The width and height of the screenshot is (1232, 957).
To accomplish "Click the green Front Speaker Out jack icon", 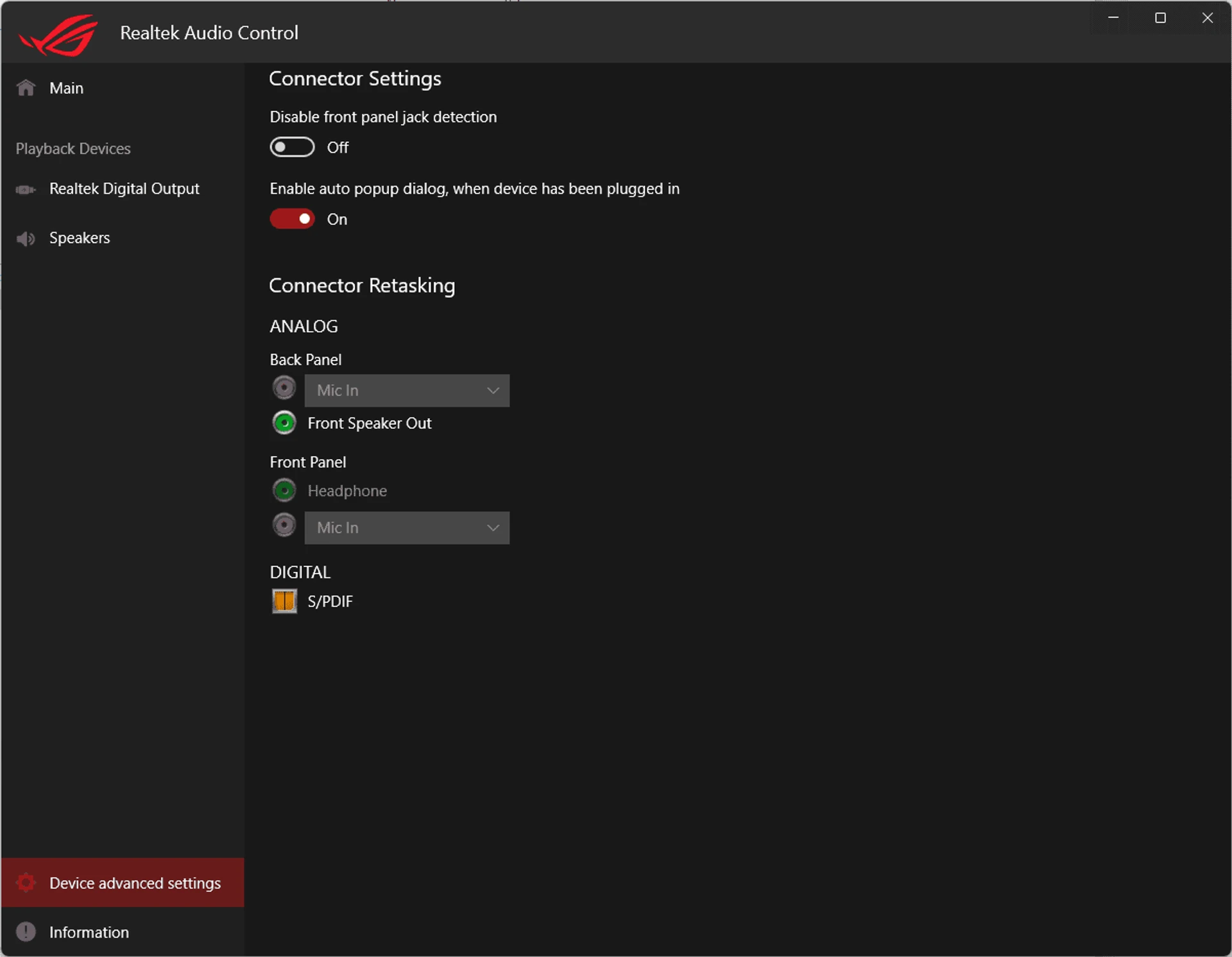I will pyautogui.click(x=284, y=423).
